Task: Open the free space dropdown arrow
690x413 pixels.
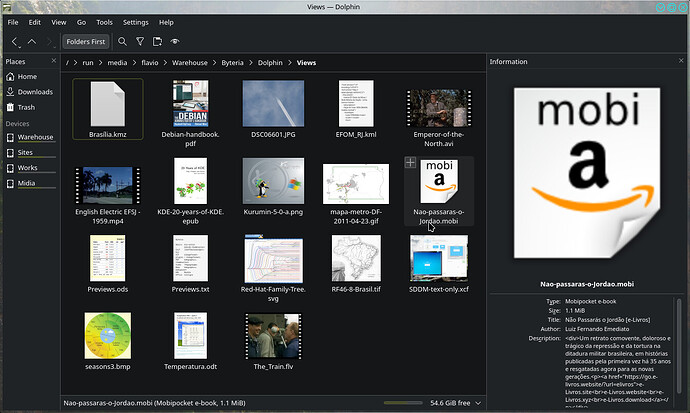Action: point(478,403)
